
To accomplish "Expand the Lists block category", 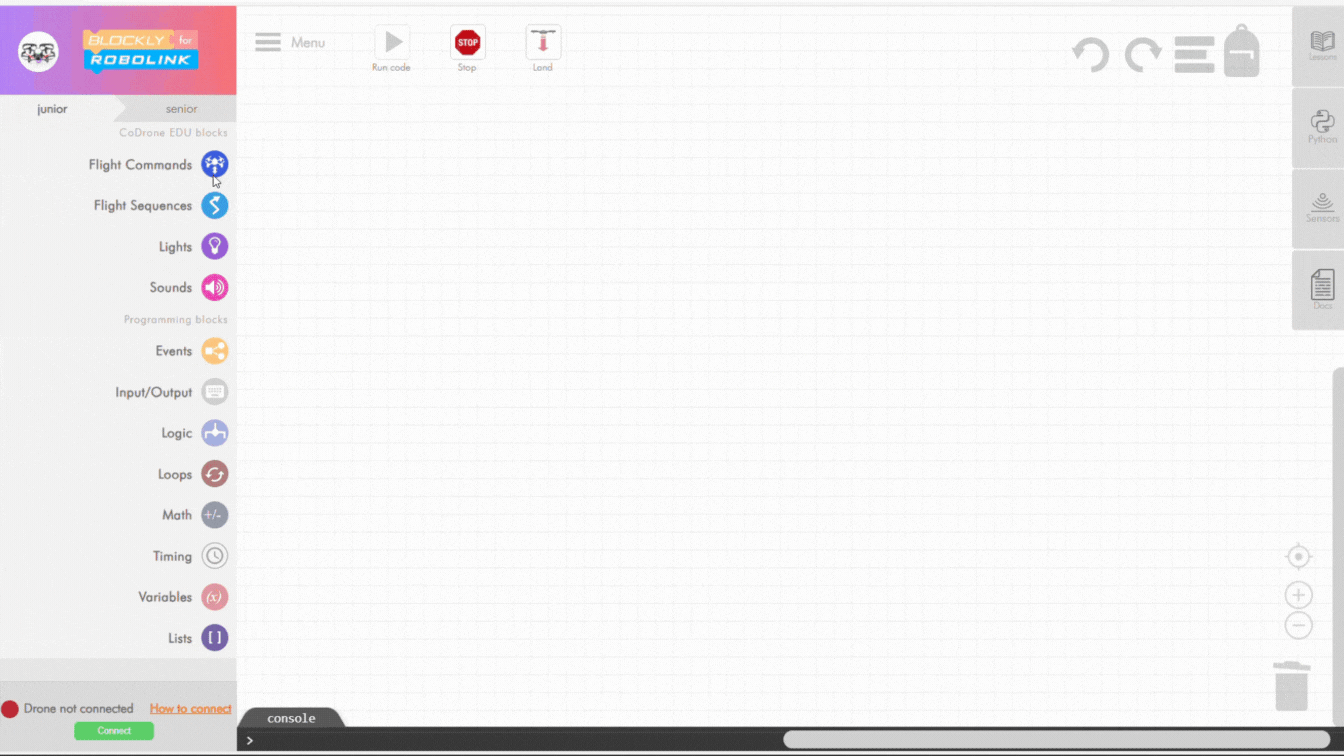I will [x=214, y=638].
